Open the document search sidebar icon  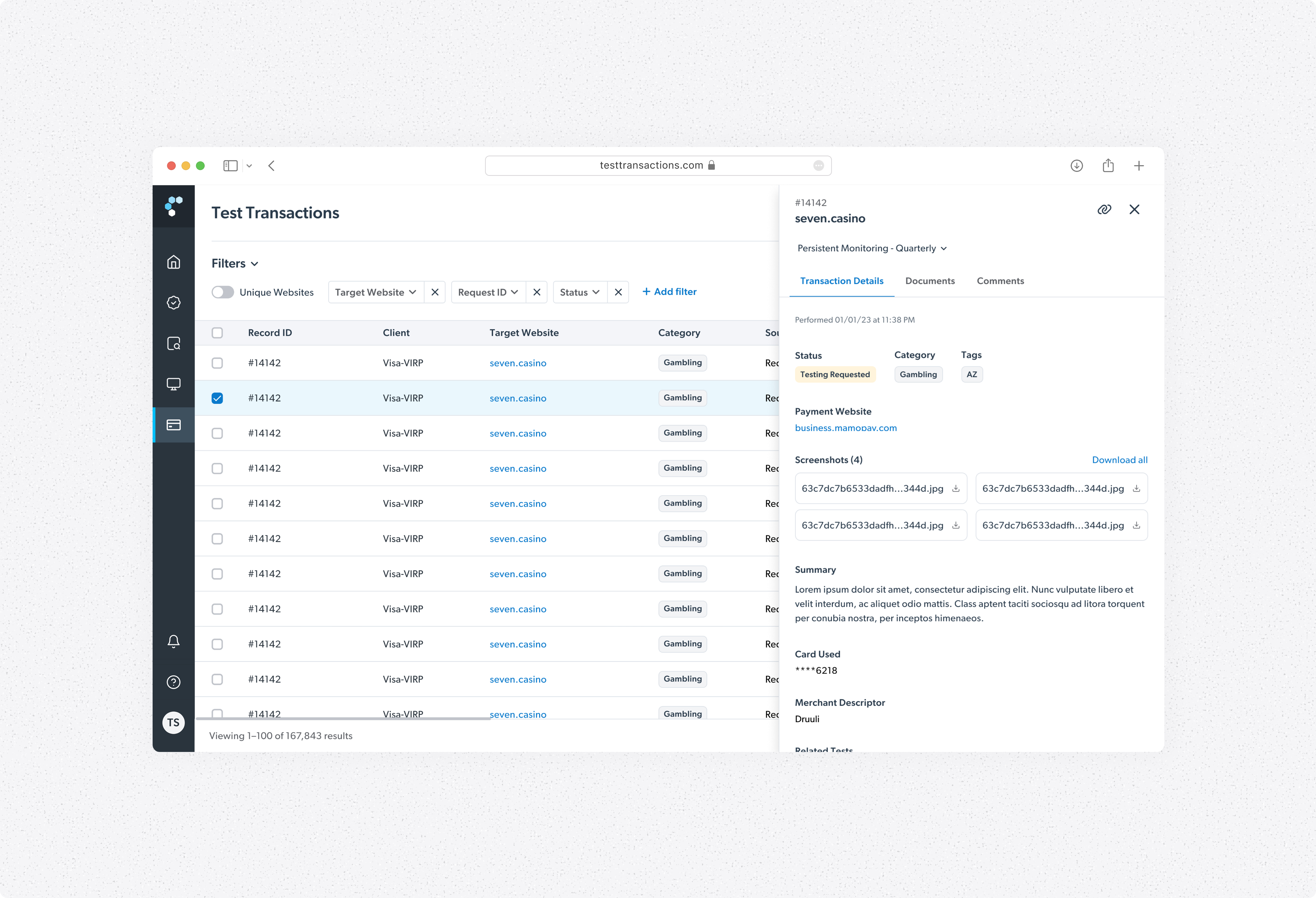click(173, 343)
